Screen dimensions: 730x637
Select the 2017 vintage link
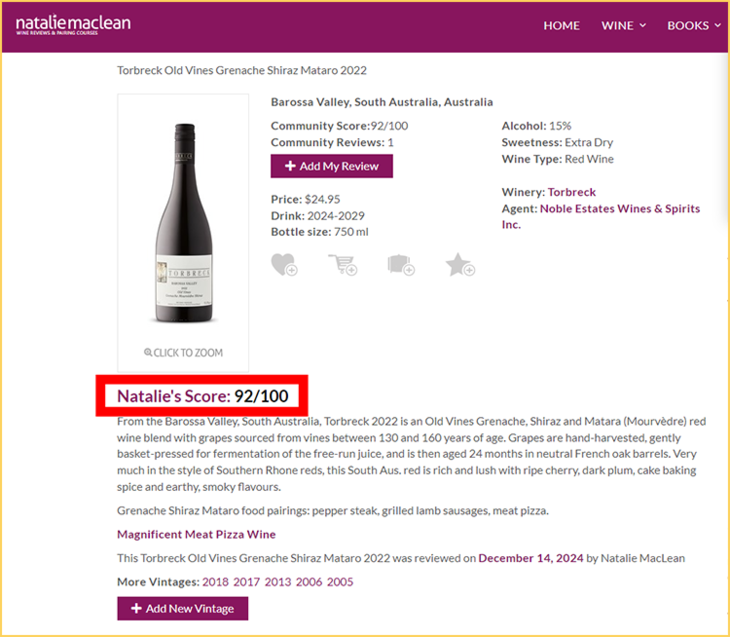pyautogui.click(x=247, y=582)
